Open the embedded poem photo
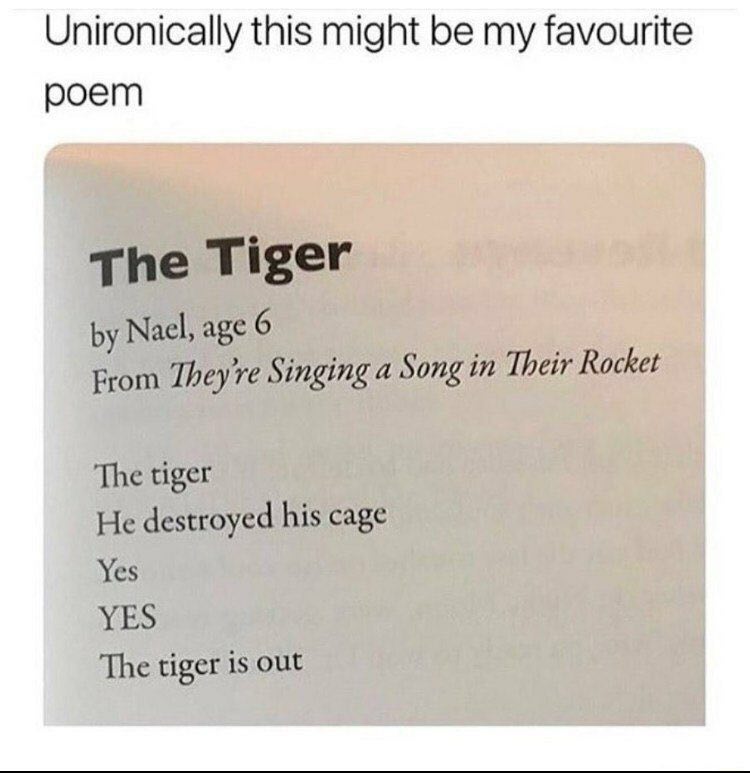 374,434
